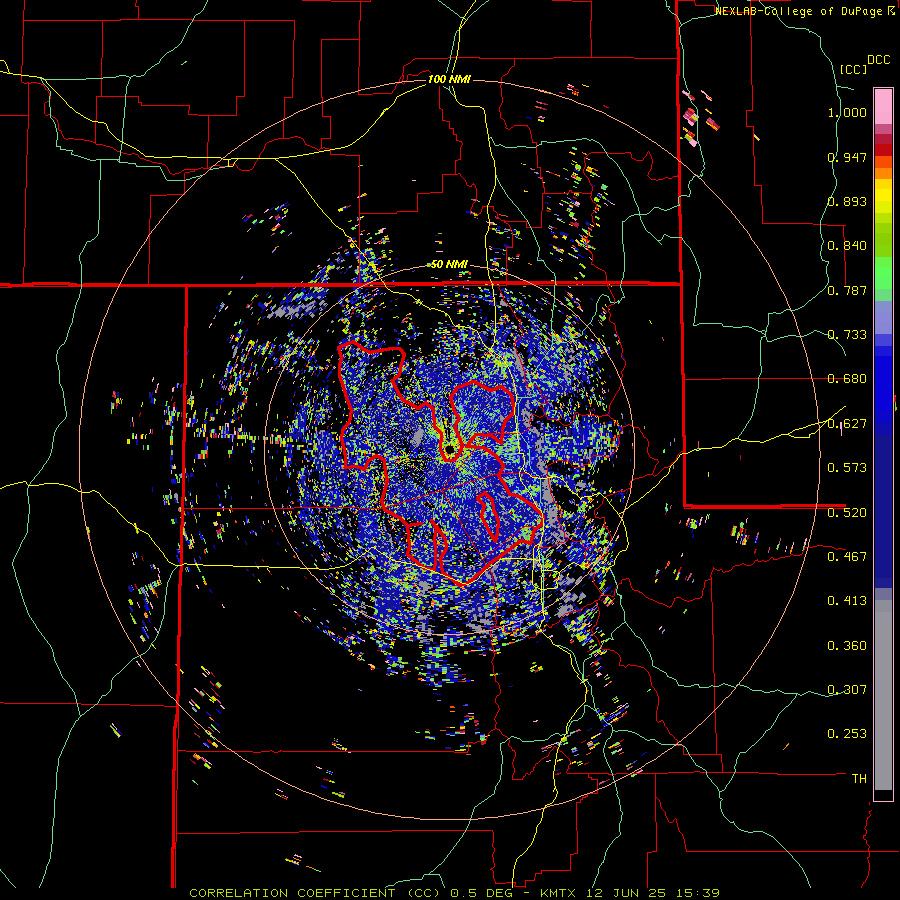Click the [CC] units label

pos(853,69)
